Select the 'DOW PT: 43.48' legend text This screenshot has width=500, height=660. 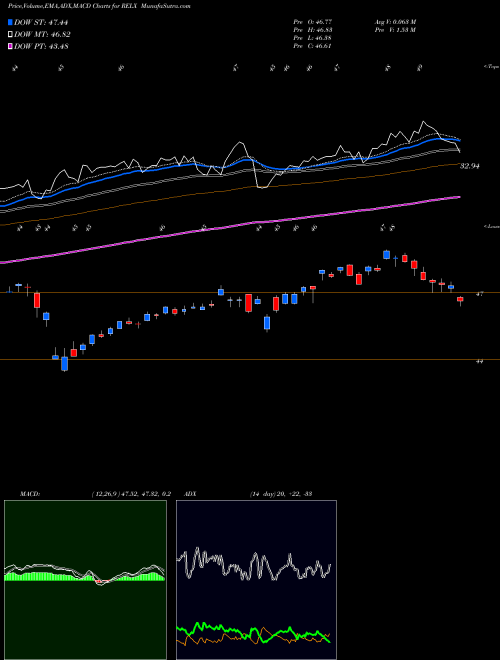pyautogui.click(x=42, y=46)
